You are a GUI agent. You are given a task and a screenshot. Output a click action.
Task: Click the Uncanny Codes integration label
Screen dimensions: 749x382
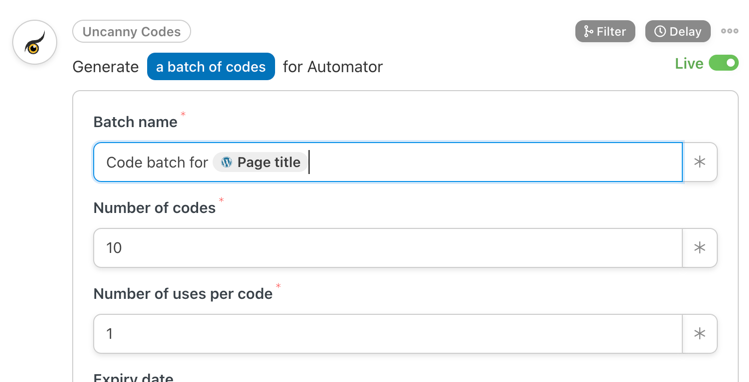tap(131, 32)
